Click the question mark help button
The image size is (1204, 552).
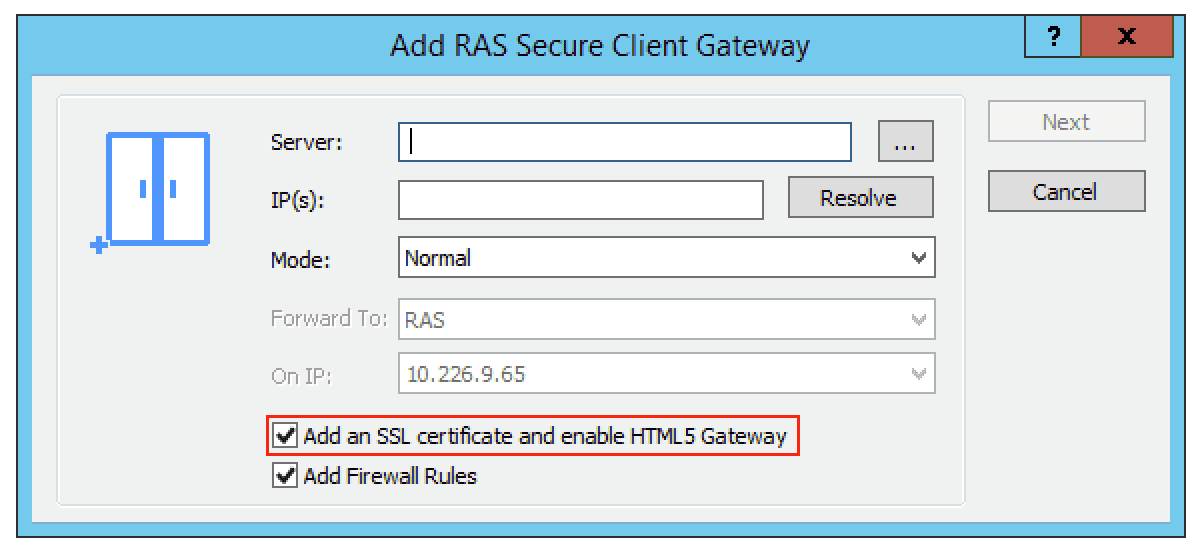click(x=1054, y=36)
